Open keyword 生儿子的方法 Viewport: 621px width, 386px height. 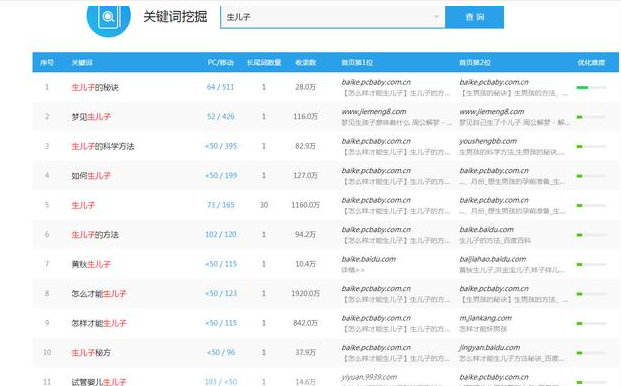[x=95, y=235]
